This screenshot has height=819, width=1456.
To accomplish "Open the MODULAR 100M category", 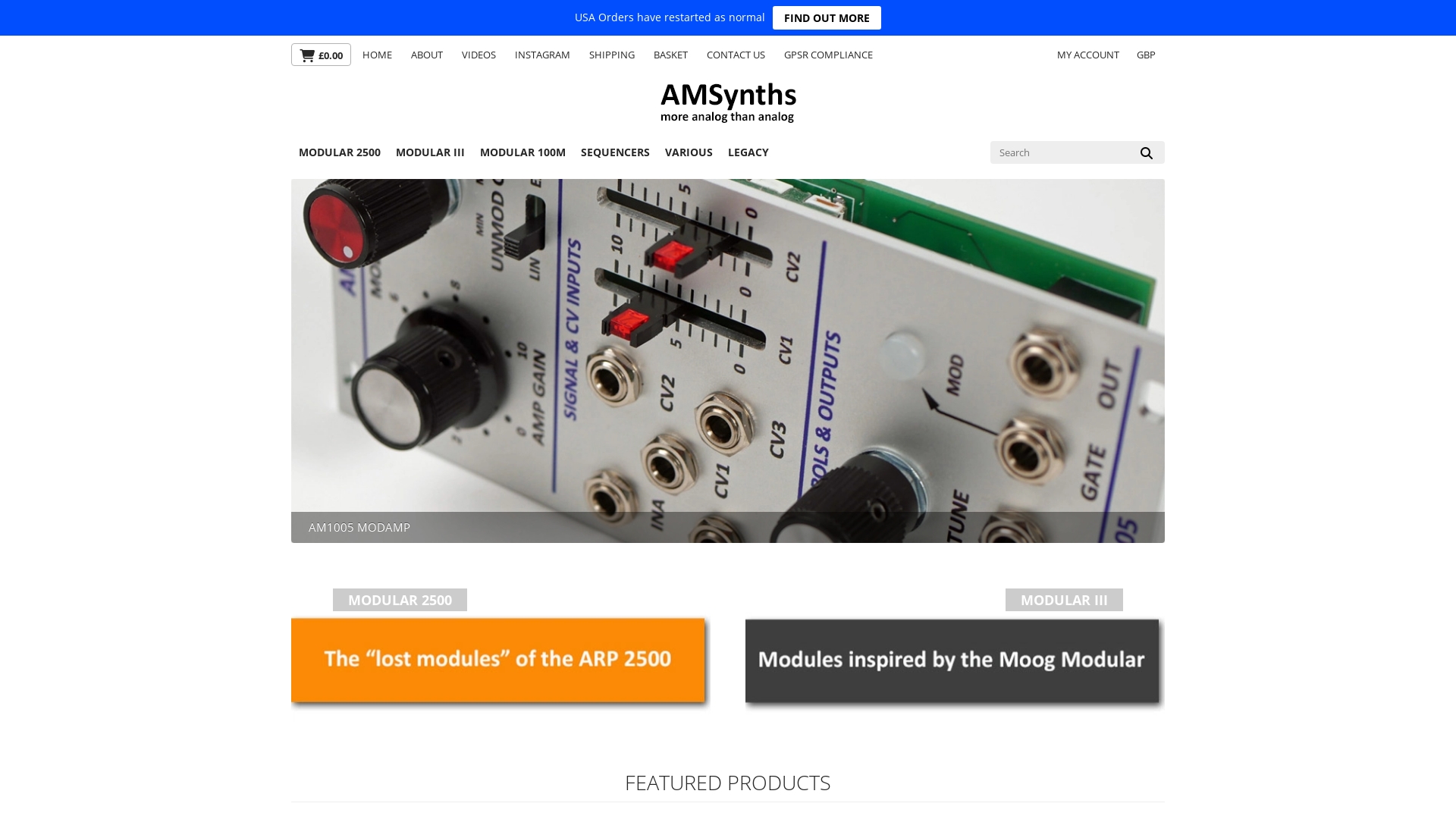I will [522, 152].
